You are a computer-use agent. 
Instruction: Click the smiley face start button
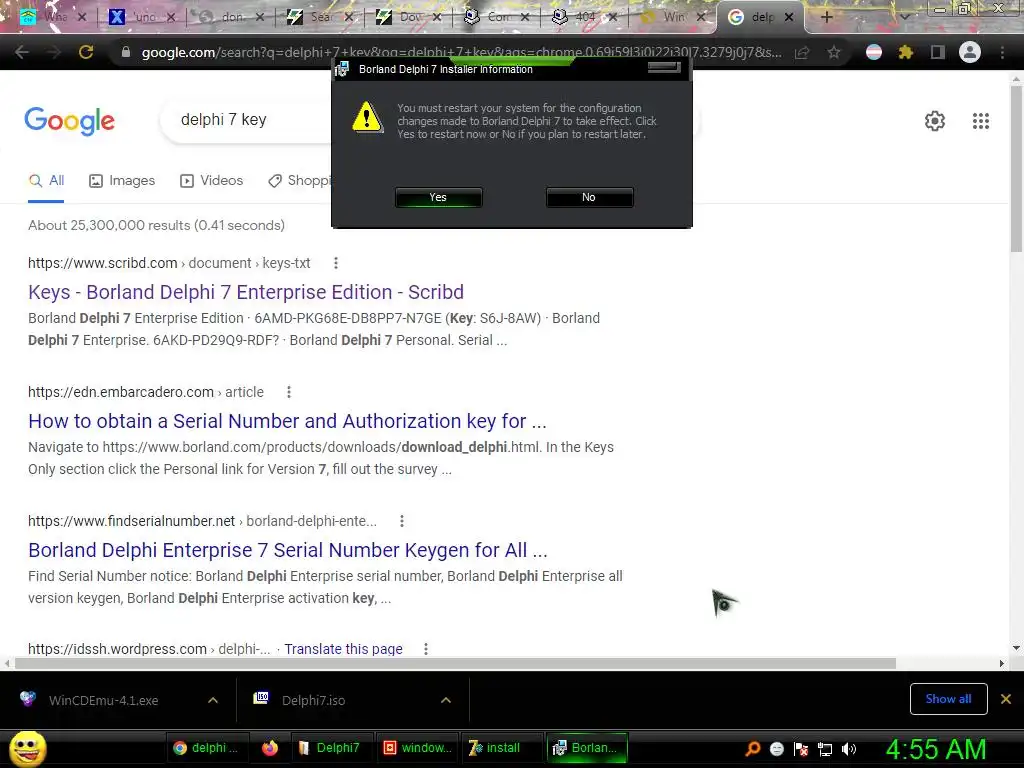[x=28, y=748]
